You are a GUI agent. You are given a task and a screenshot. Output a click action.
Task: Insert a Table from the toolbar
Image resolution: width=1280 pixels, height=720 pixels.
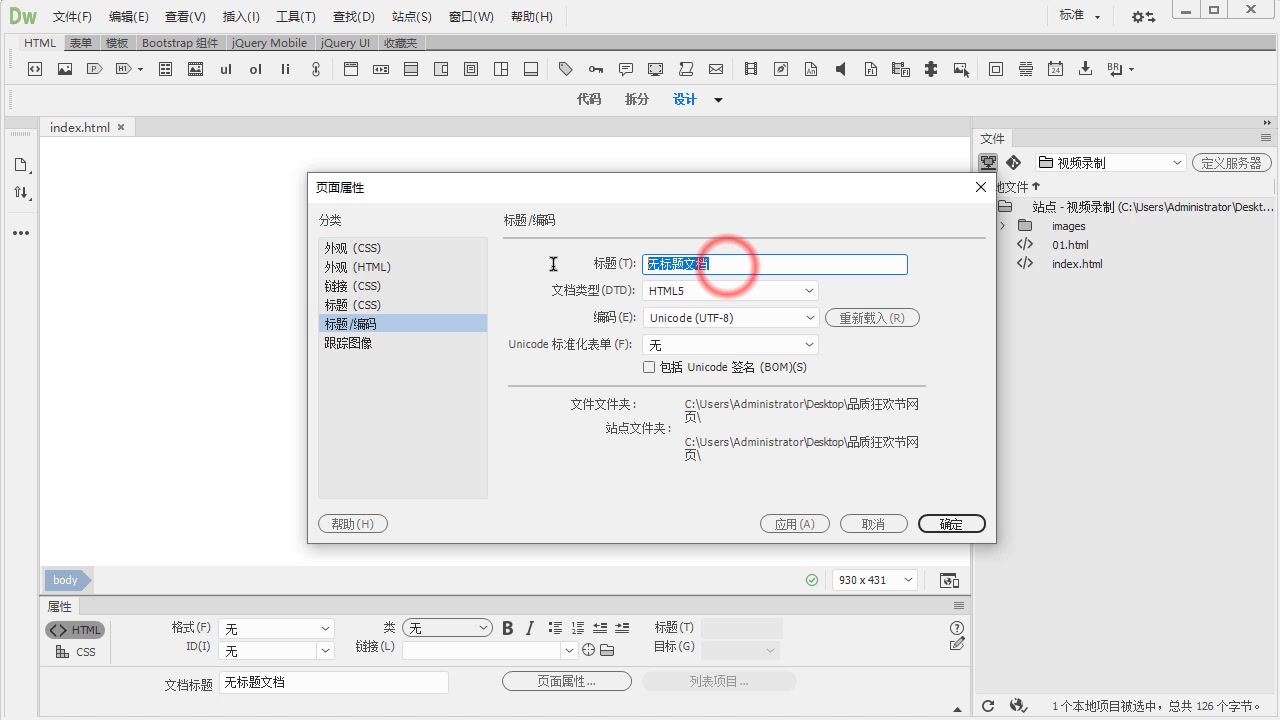166,69
